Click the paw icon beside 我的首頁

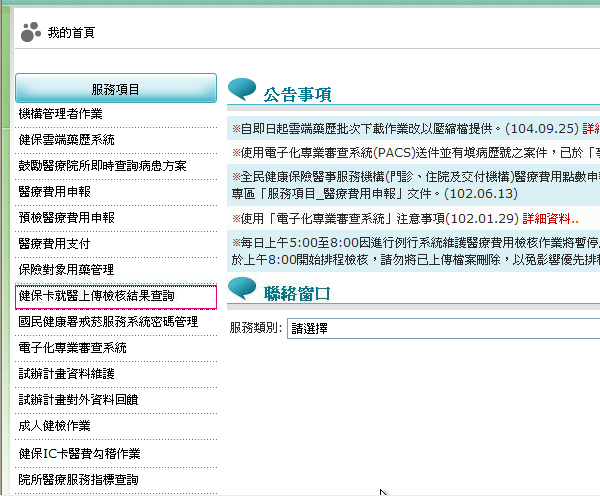tap(31, 32)
